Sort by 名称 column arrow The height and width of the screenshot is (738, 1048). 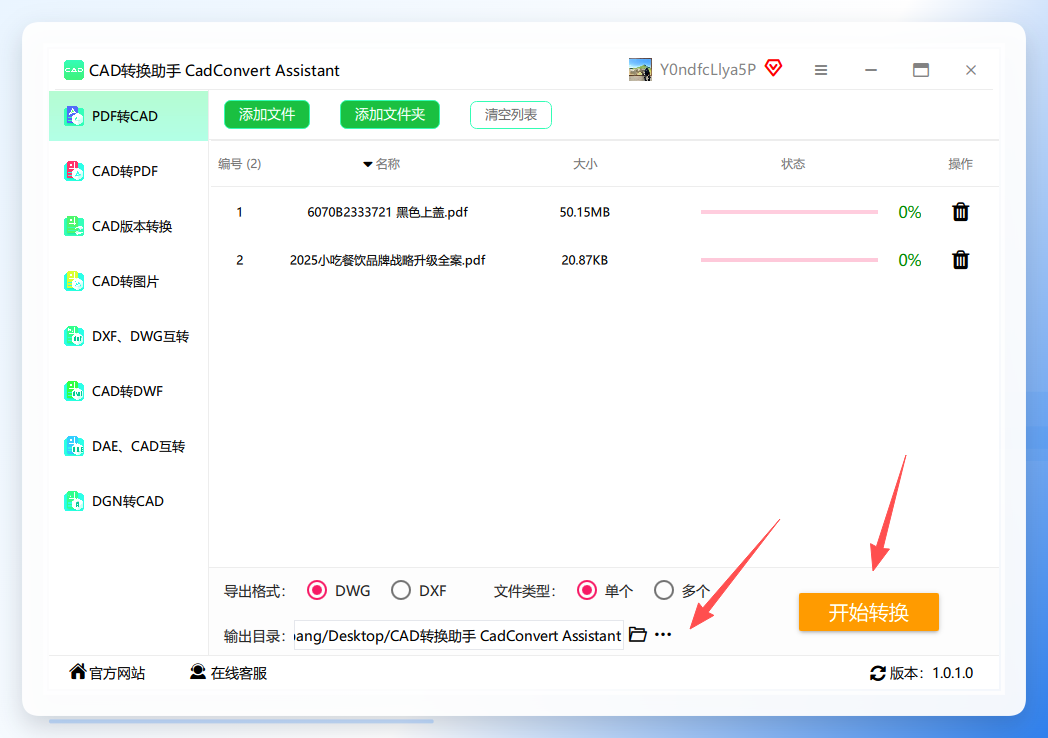[368, 164]
